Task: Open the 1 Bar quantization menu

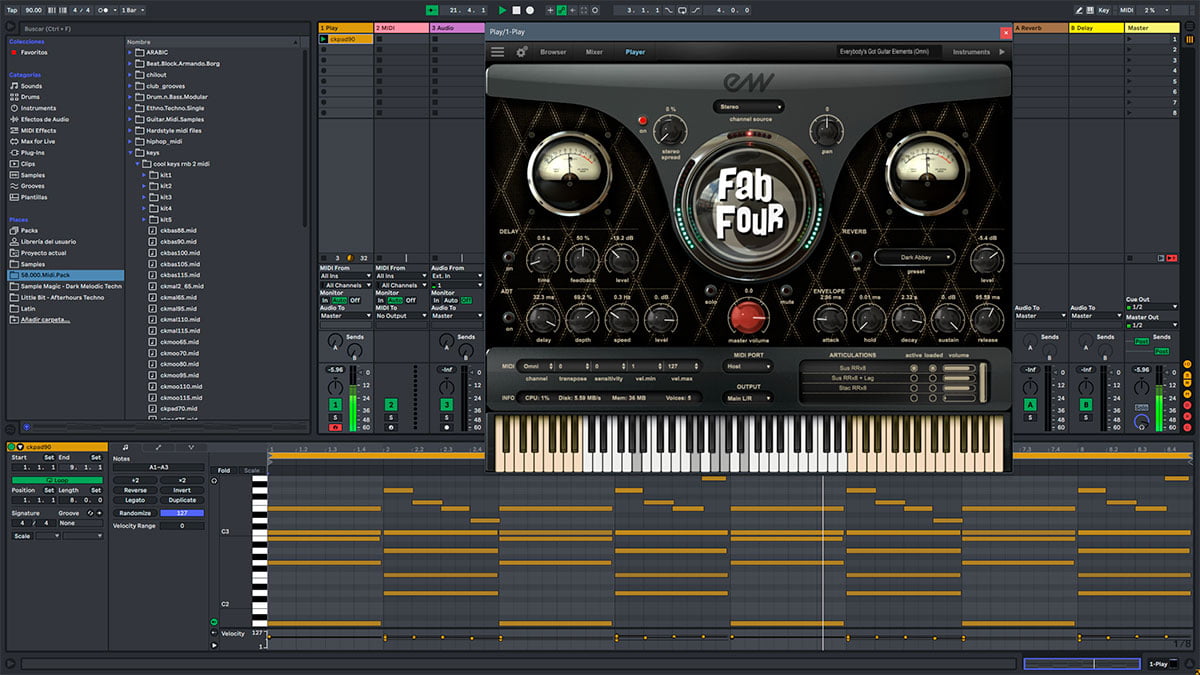Action: [x=131, y=9]
